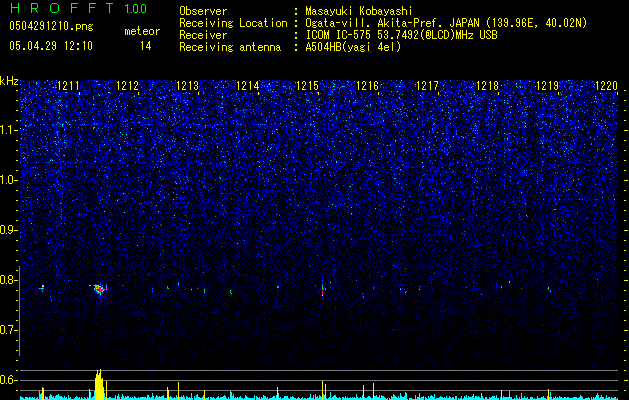Viewport: 629px width, 400px height.
Task: Click the Observer label
Action: point(203,11)
